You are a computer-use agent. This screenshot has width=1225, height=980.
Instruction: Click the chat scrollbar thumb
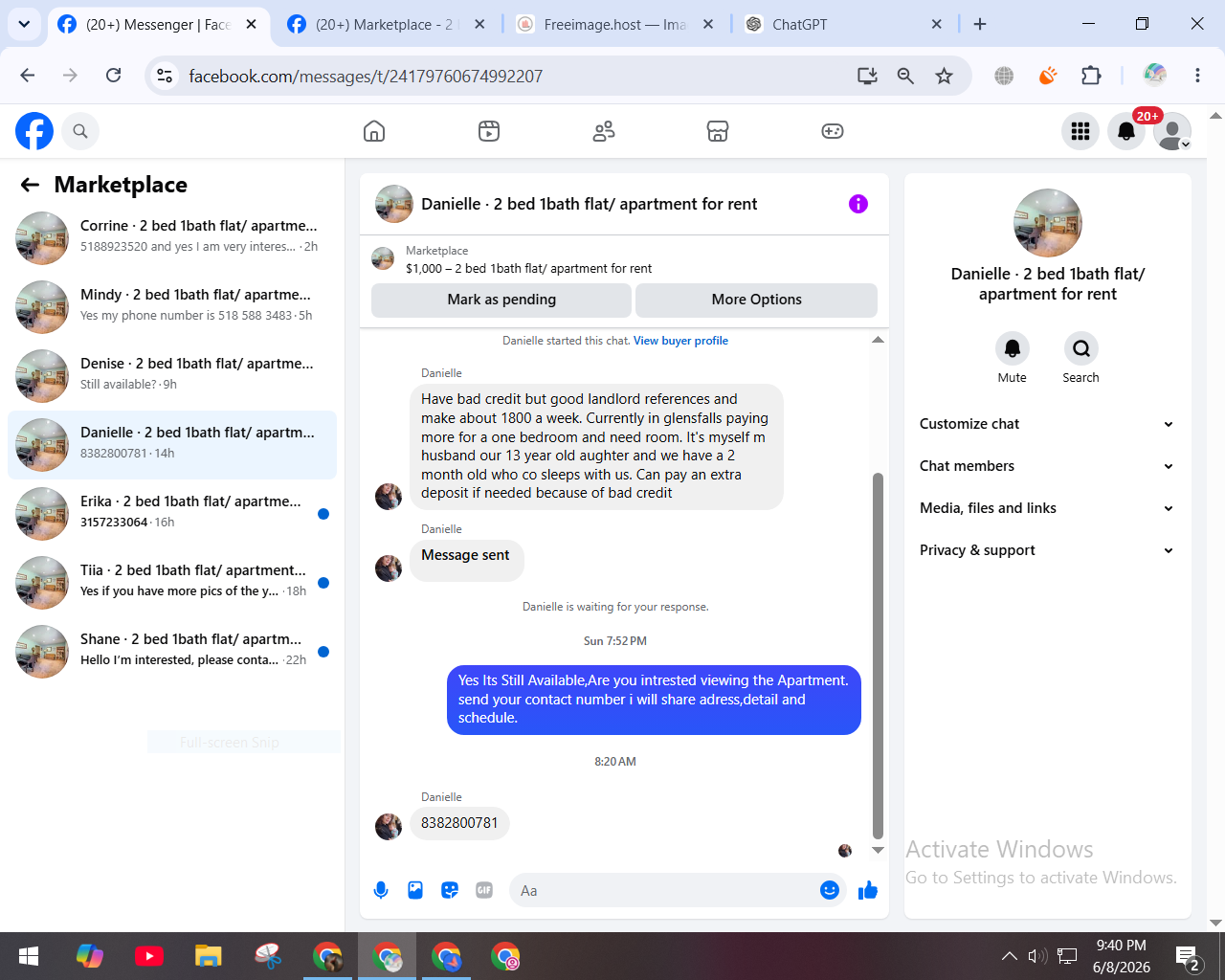pyautogui.click(x=878, y=656)
